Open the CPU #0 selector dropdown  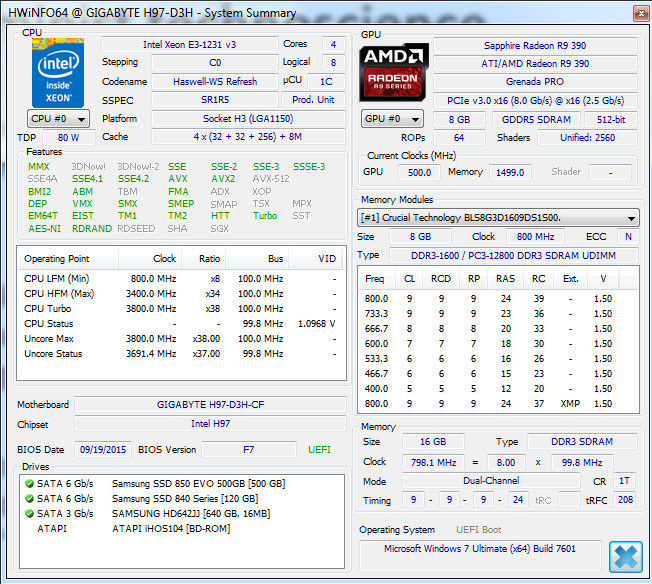click(x=58, y=119)
